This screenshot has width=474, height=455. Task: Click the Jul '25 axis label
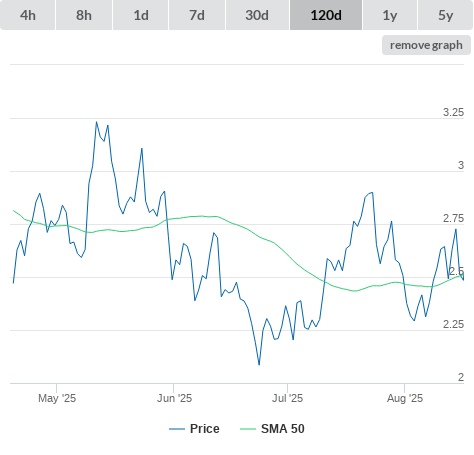[287, 398]
